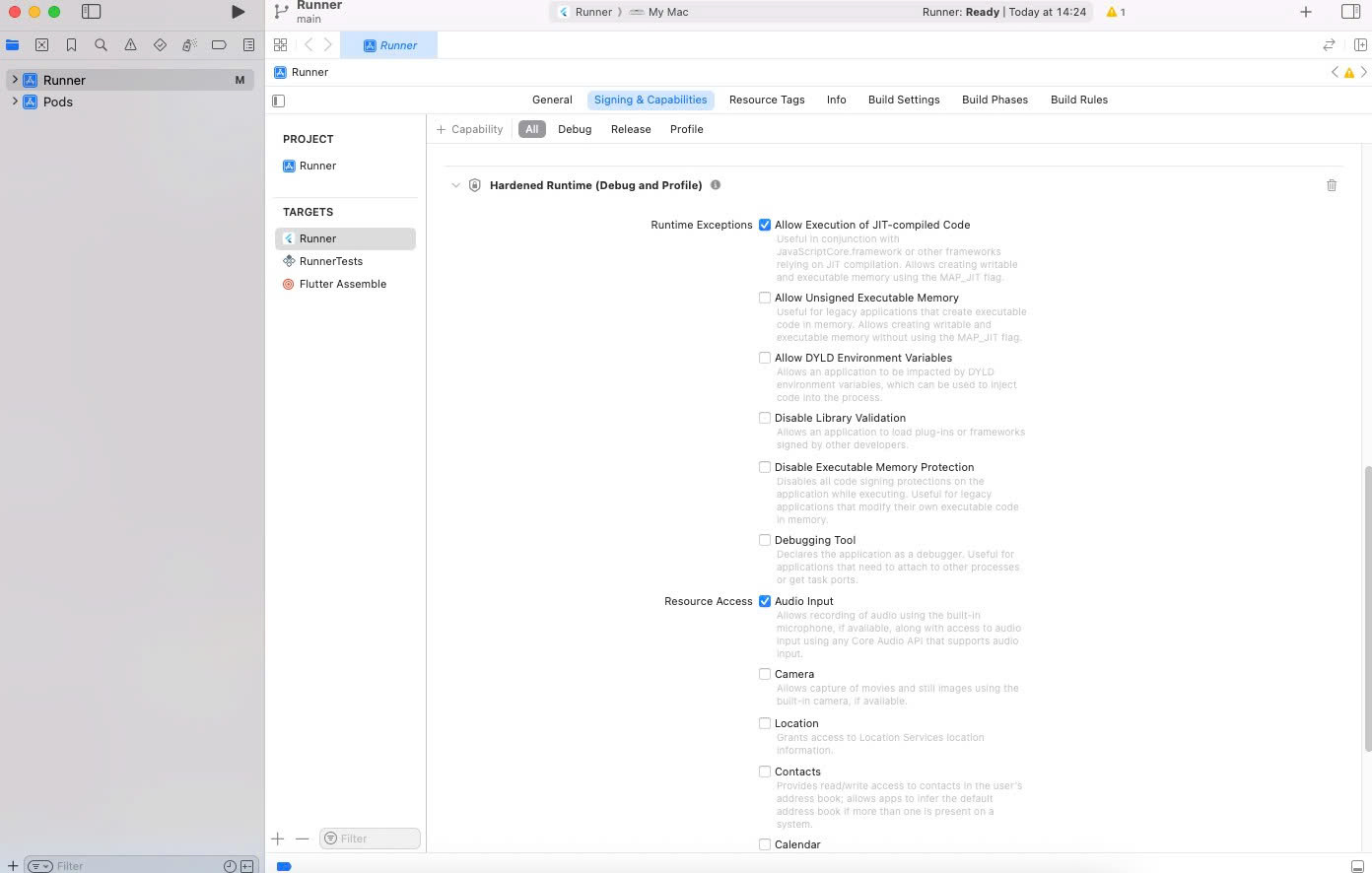1372x873 pixels.
Task: Open the issue navigator warning icon
Action: pos(130,44)
